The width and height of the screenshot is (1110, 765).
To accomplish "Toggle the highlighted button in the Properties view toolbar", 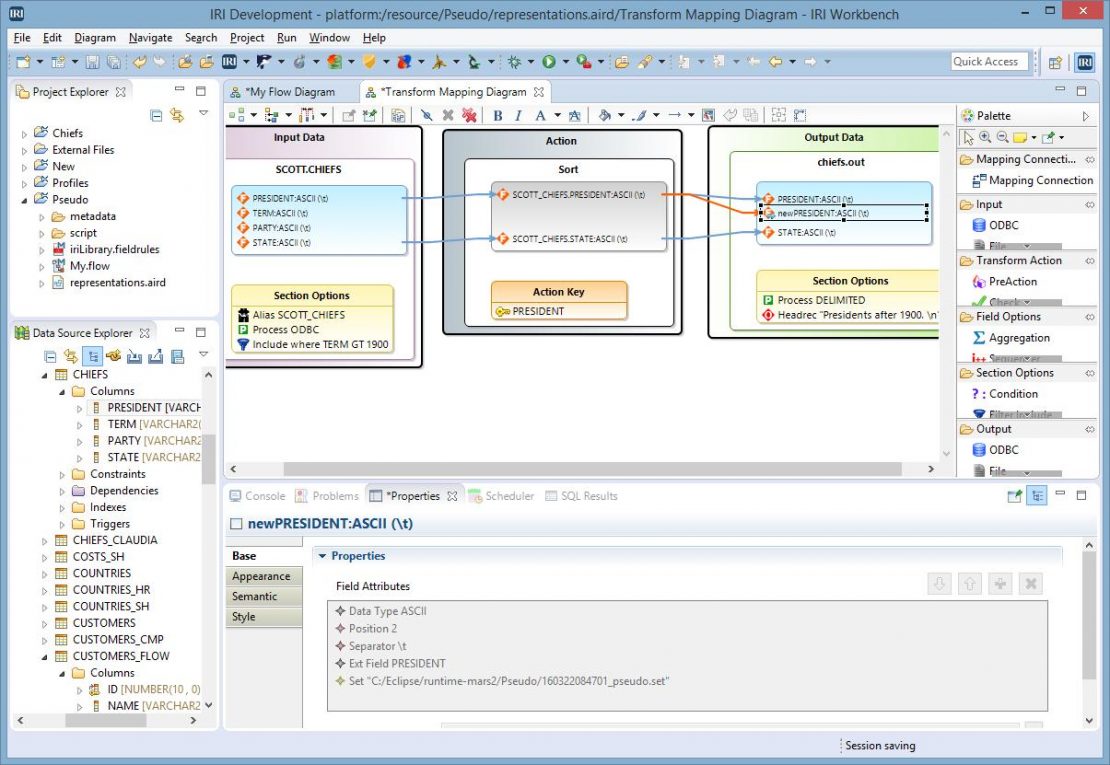I will pyautogui.click(x=1037, y=496).
